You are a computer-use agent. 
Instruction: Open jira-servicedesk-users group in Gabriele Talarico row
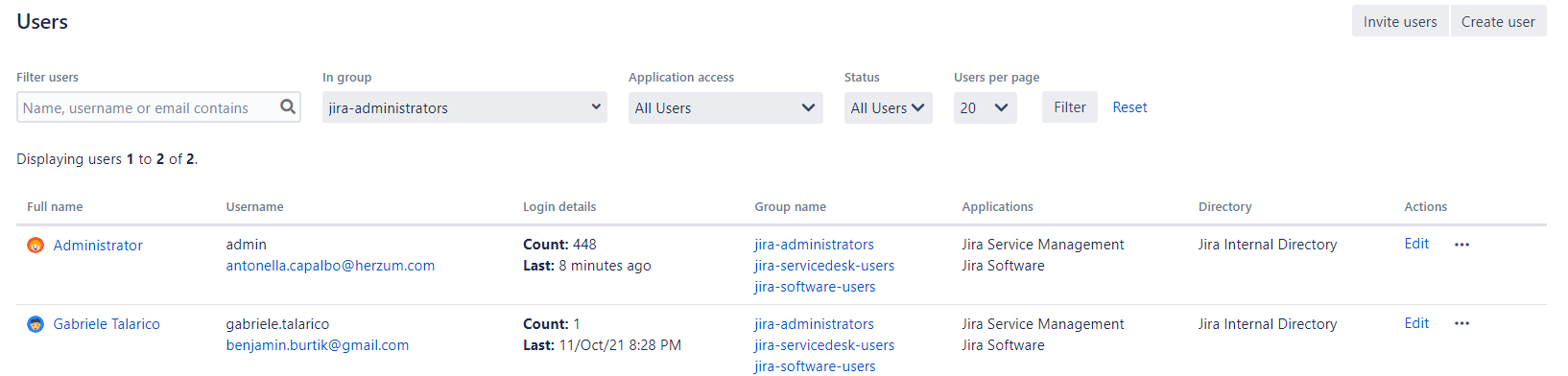pos(824,345)
